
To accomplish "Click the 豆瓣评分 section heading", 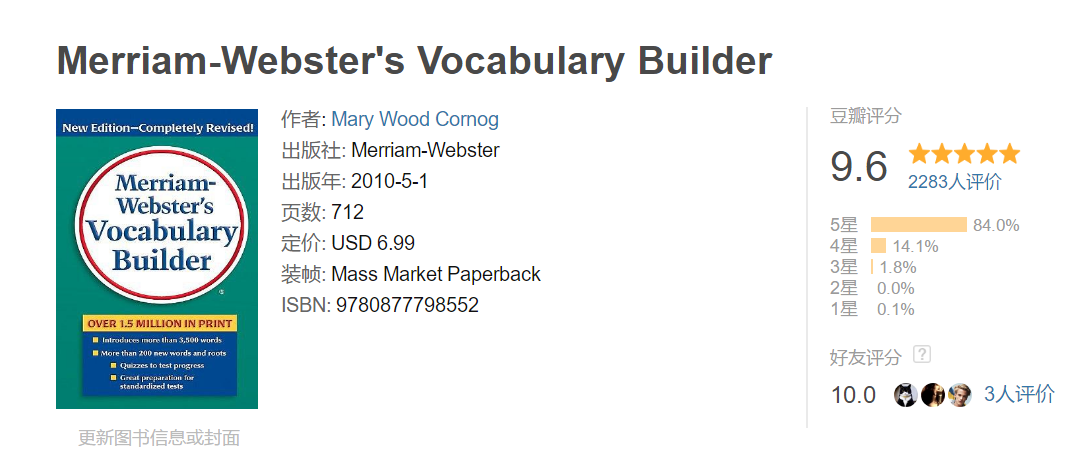I will pyautogui.click(x=866, y=116).
